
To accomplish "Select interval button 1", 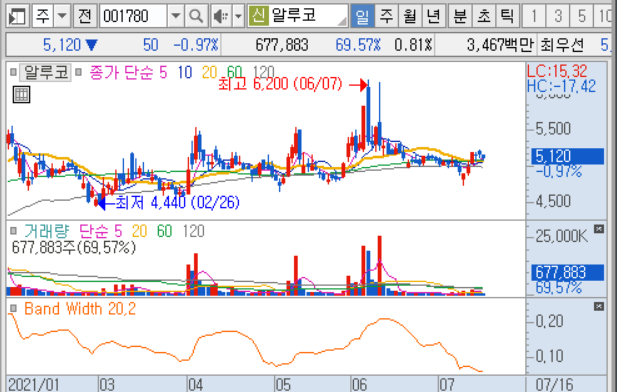I will (534, 16).
